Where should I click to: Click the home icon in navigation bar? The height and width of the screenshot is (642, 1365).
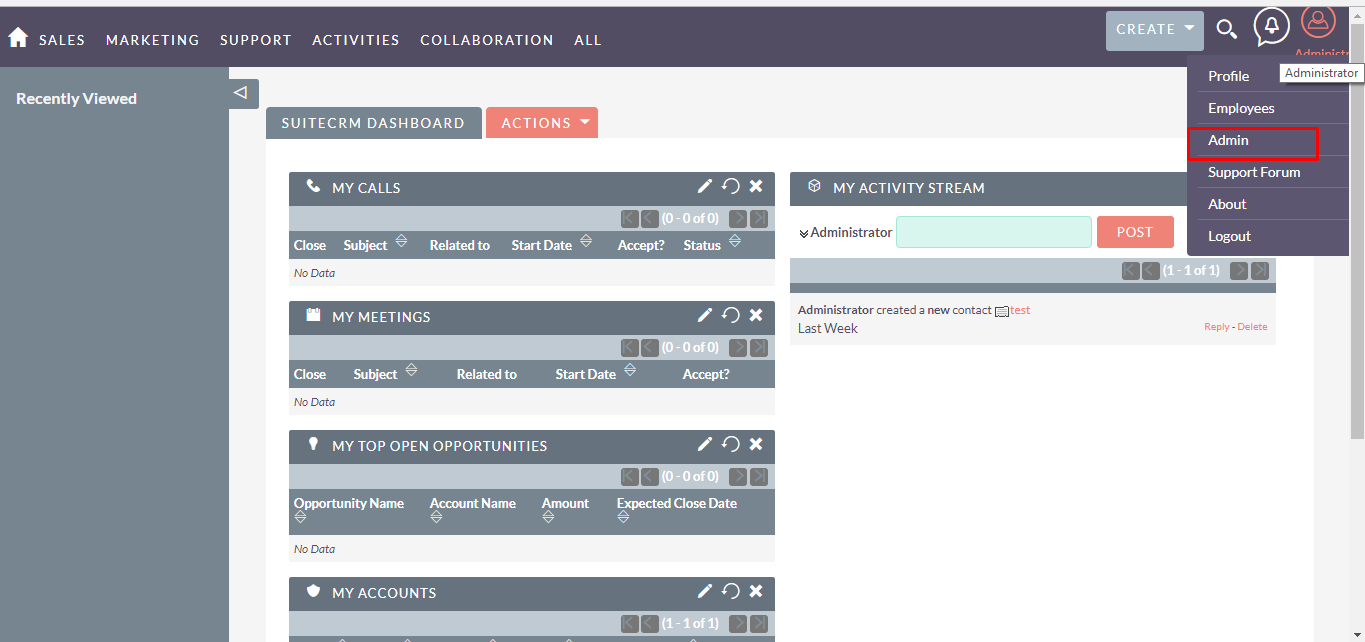[x=18, y=38]
